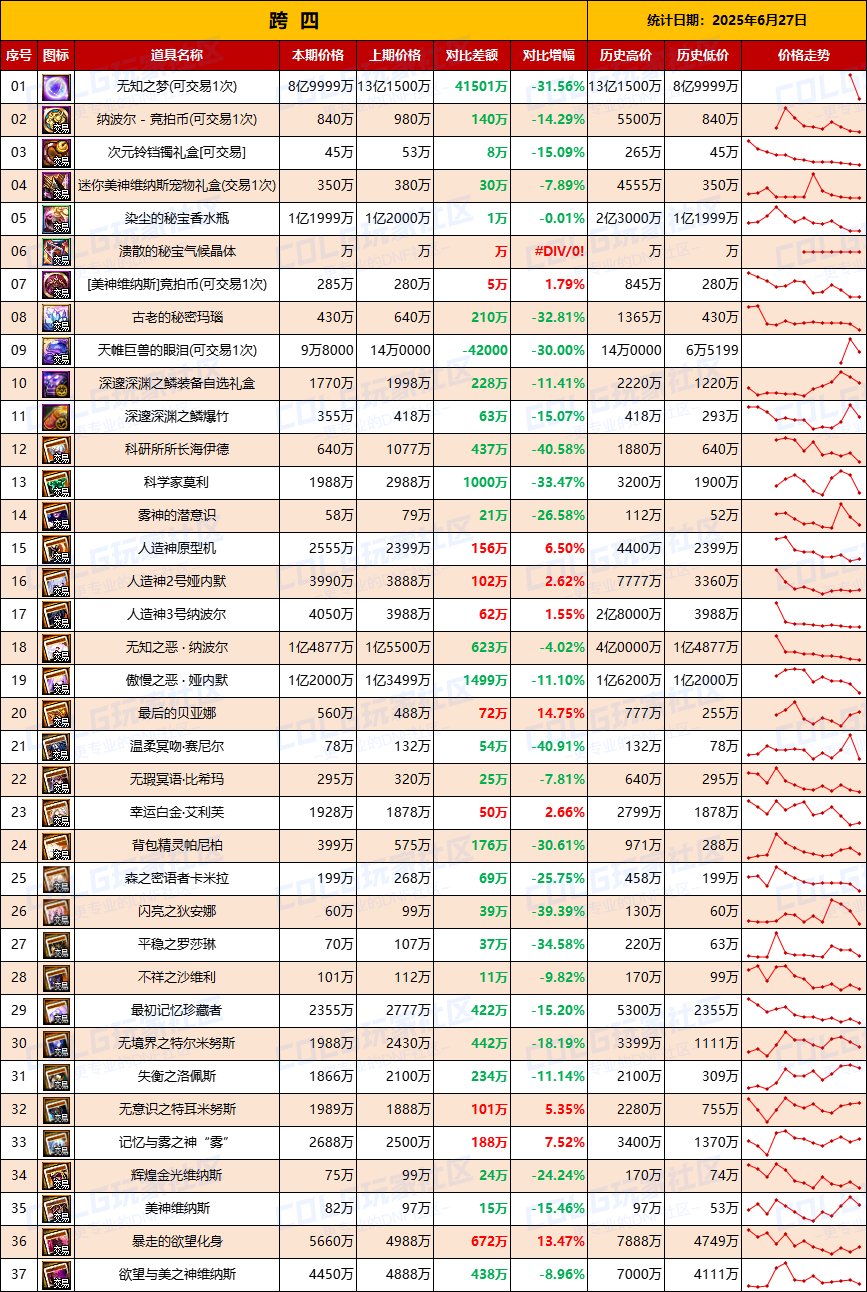Click the crystal icon for 古老的秘密玛瑙

coord(56,318)
